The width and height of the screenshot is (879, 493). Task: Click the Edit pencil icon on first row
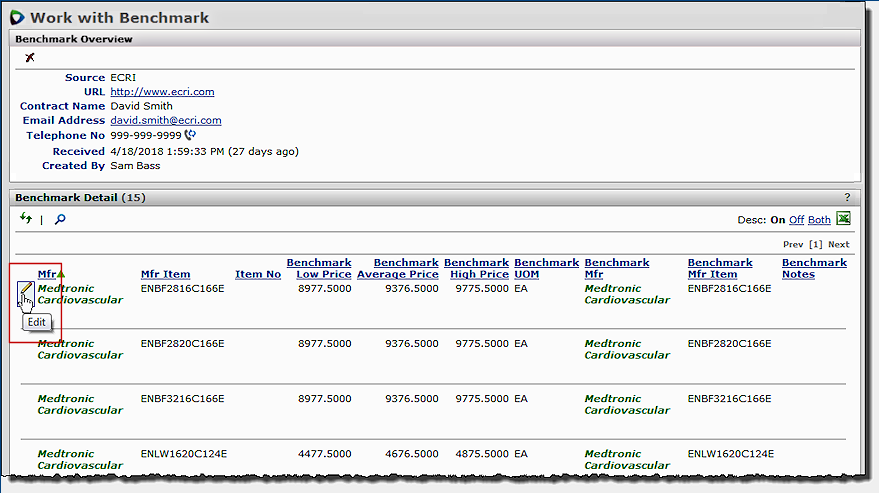(25, 290)
